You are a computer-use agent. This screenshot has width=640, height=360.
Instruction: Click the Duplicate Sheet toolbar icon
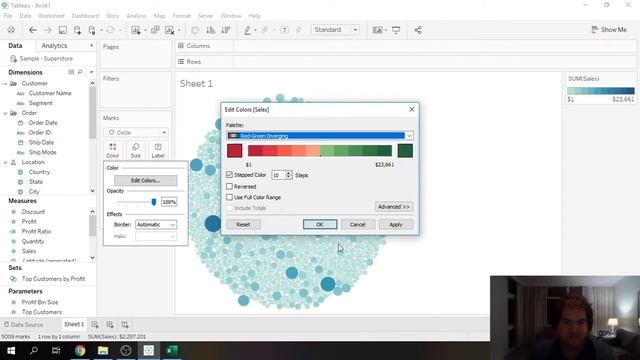click(x=155, y=30)
